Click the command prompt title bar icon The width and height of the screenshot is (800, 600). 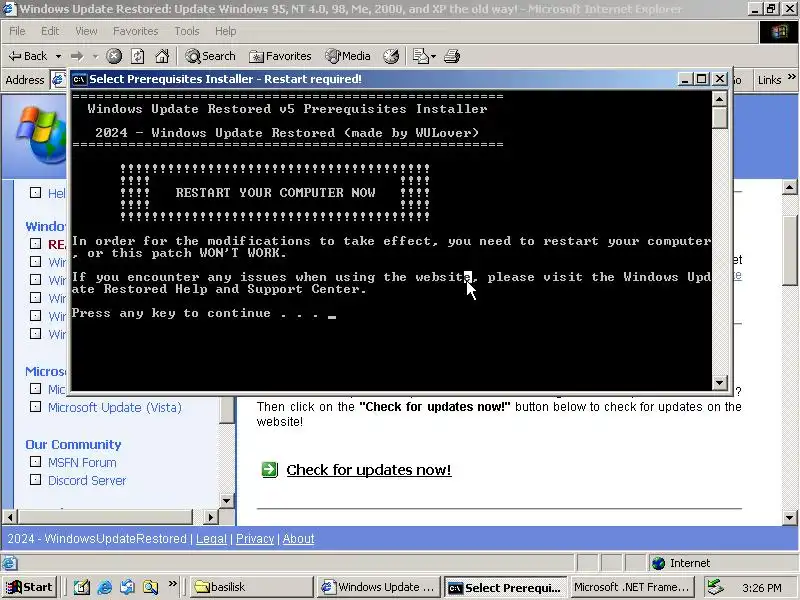click(80, 79)
